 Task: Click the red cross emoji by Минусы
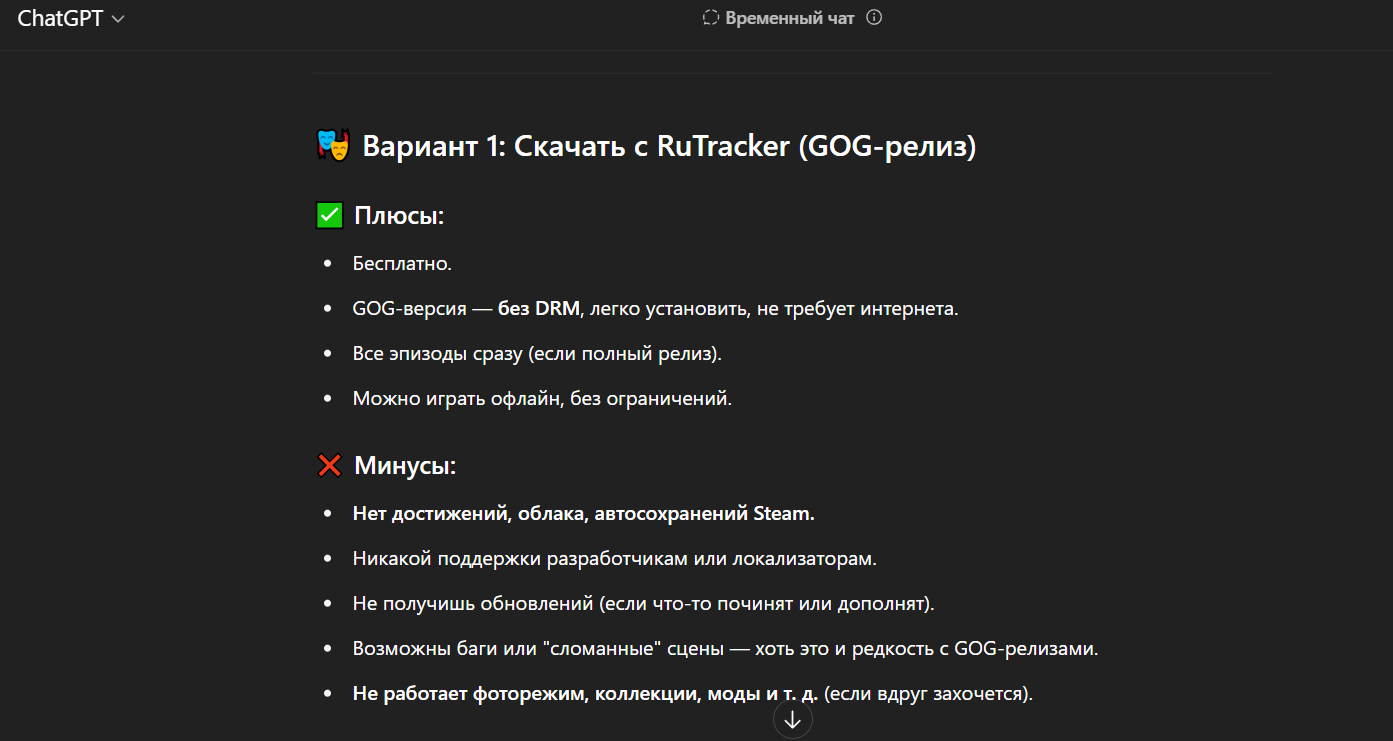tap(330, 466)
